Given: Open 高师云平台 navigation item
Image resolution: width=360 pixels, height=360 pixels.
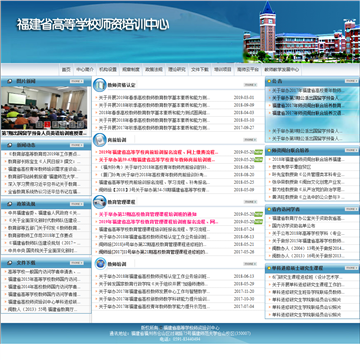Looking at the screenshot, I should point(248,70).
